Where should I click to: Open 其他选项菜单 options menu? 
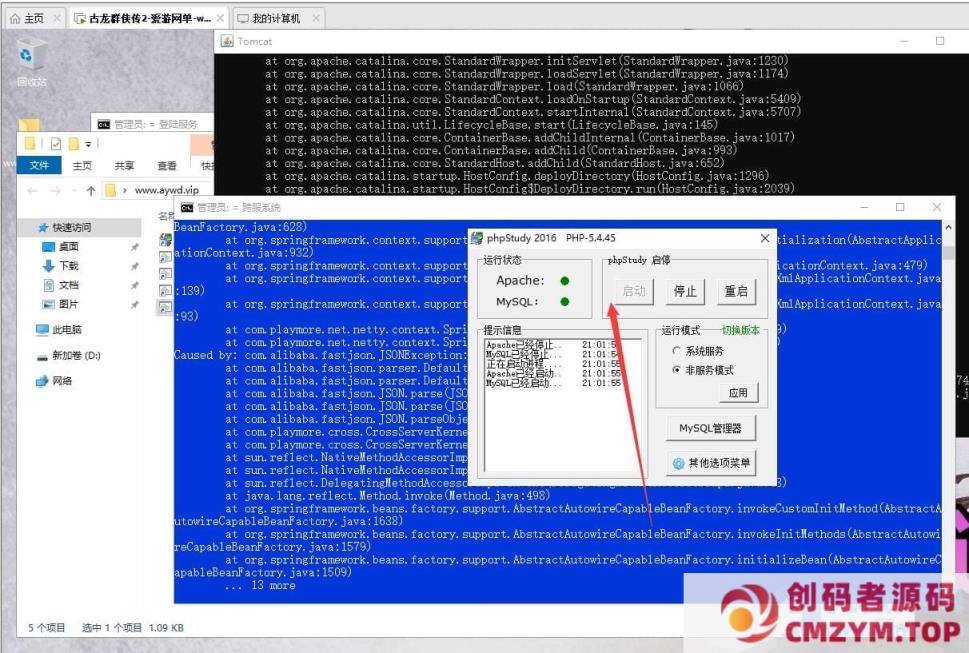pyautogui.click(x=711, y=463)
